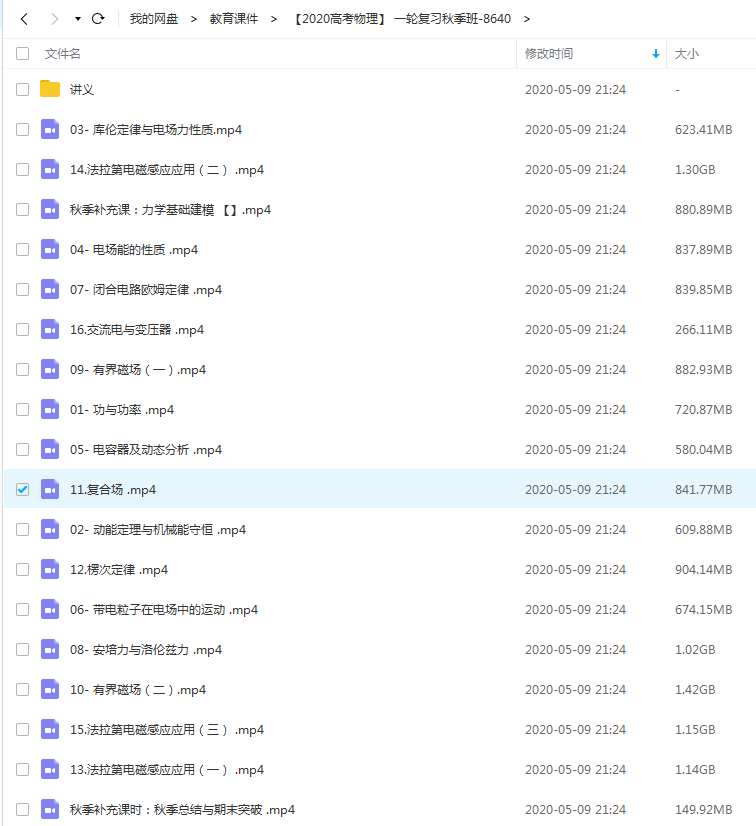This screenshot has width=756, height=826.
Task: Open breadcrumb 【2020高考物理】一轮复习秋季班-8640
Action: (x=401, y=19)
